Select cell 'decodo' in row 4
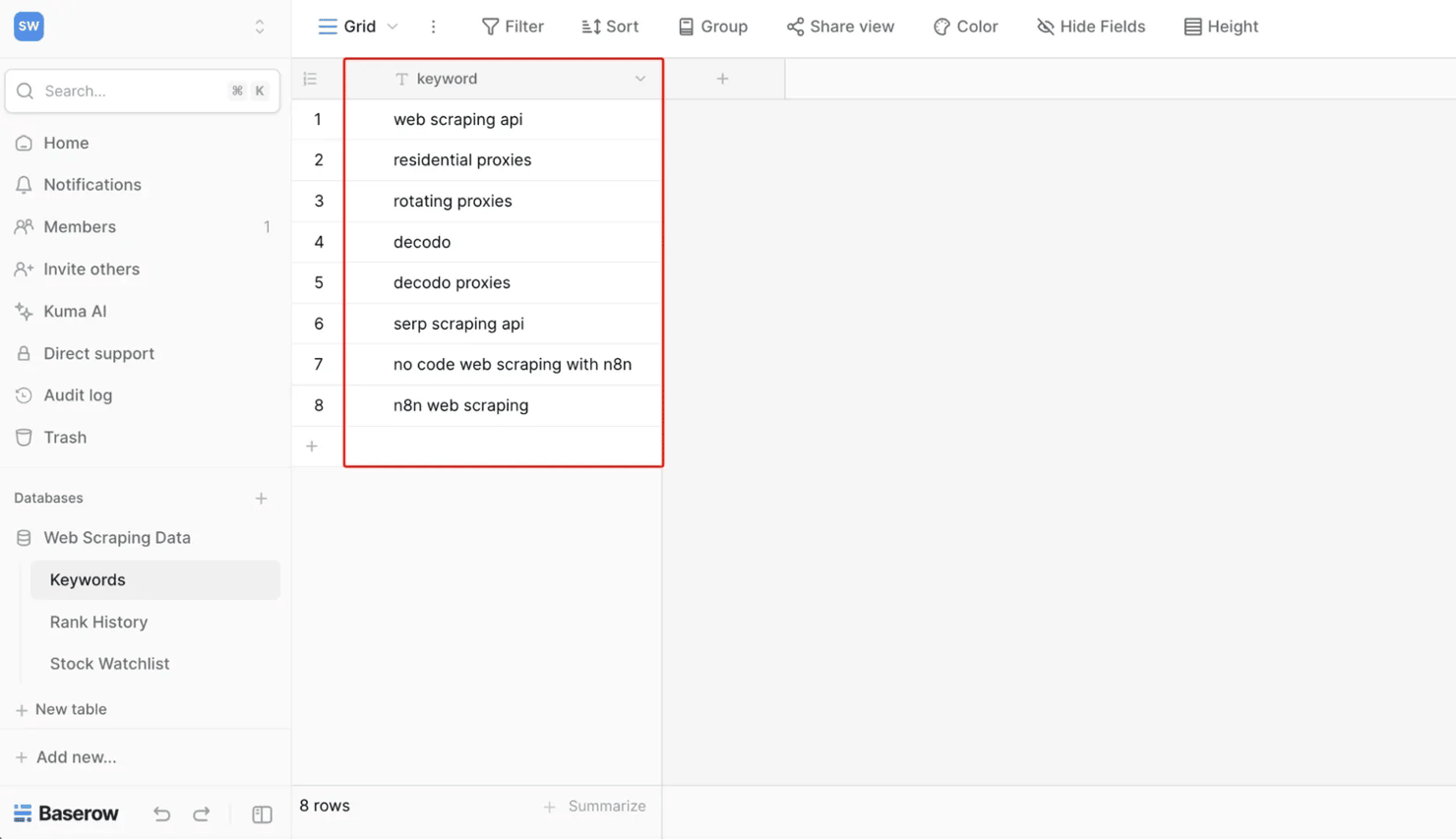This screenshot has height=839, width=1456. pyautogui.click(x=503, y=242)
